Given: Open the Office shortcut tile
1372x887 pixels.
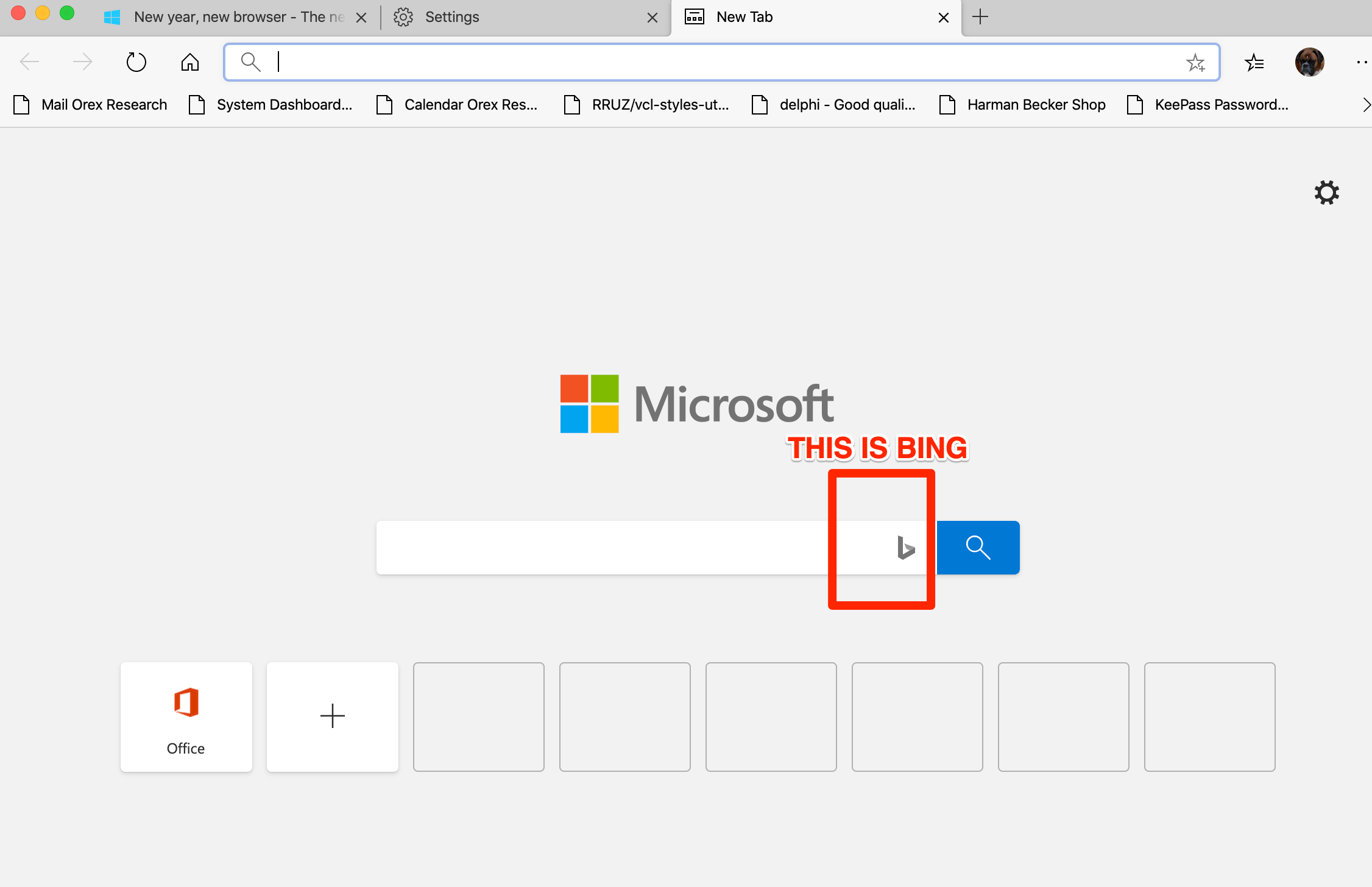Looking at the screenshot, I should pos(186,716).
